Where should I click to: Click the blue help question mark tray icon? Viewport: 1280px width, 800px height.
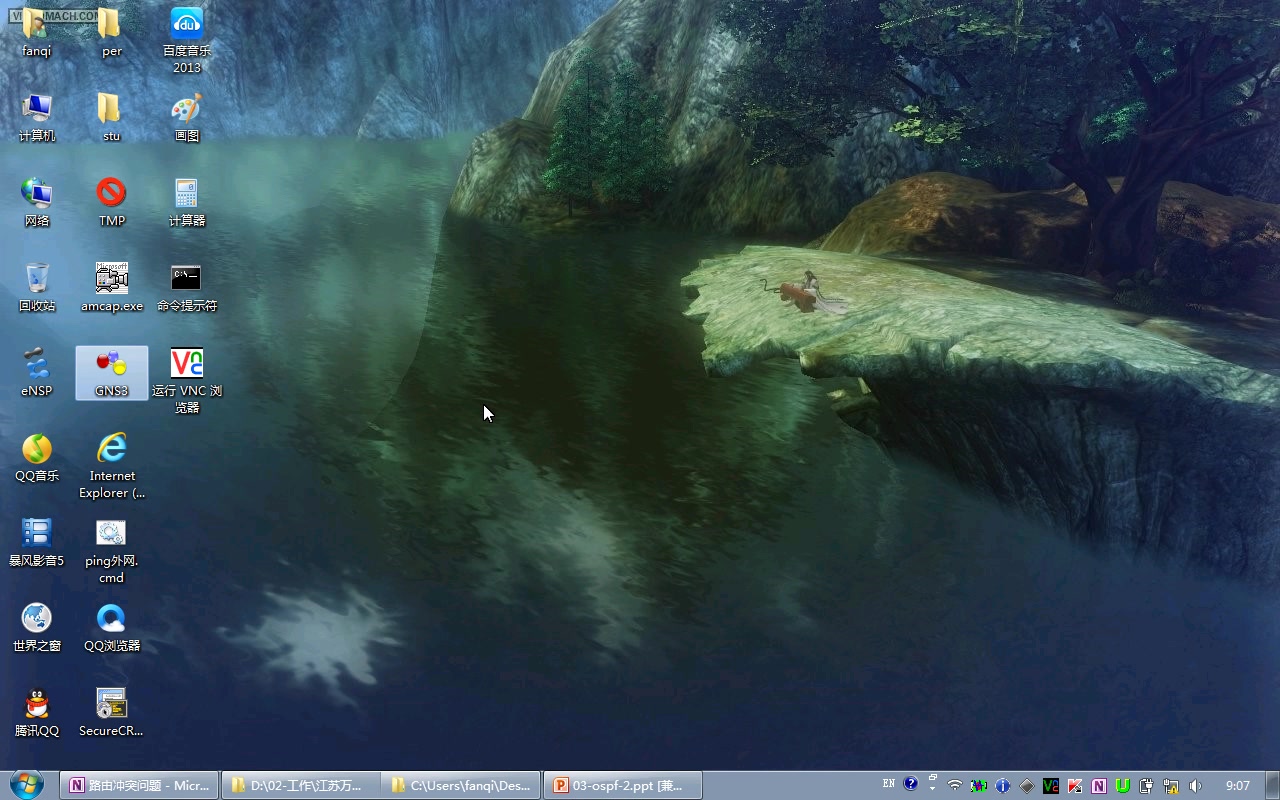point(911,784)
